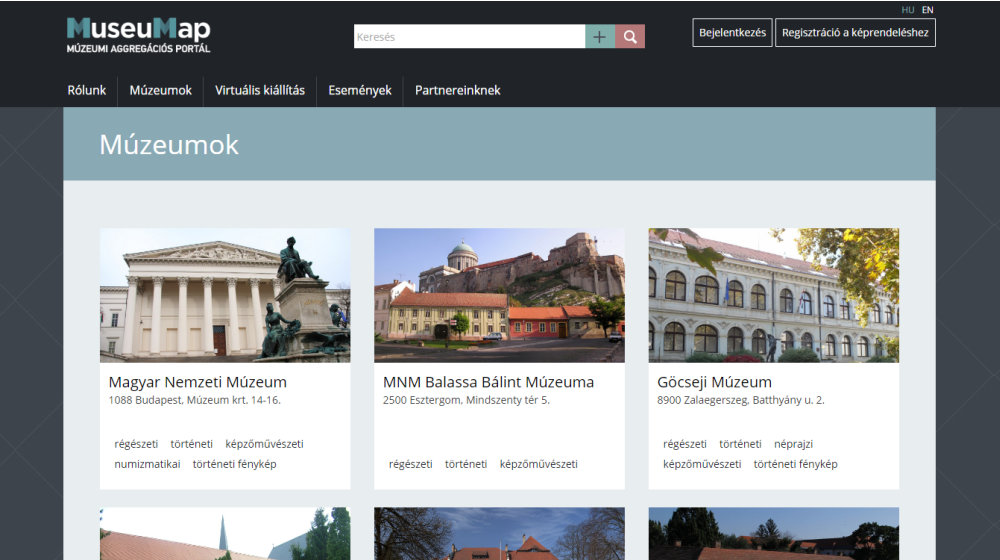Click the Múzeumok page heading
The height and width of the screenshot is (560, 1000).
click(x=169, y=145)
